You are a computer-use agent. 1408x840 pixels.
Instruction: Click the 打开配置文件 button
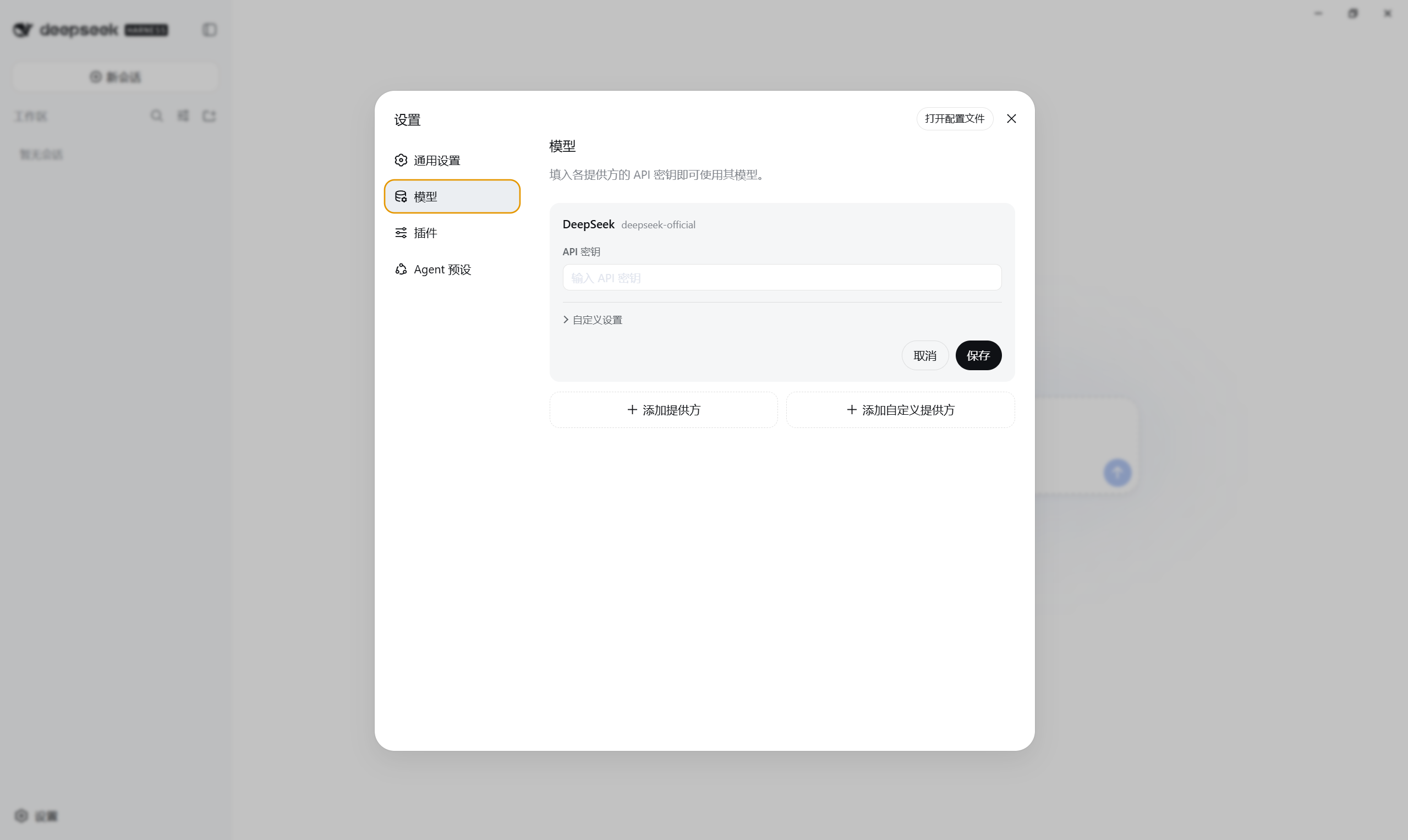(955, 118)
